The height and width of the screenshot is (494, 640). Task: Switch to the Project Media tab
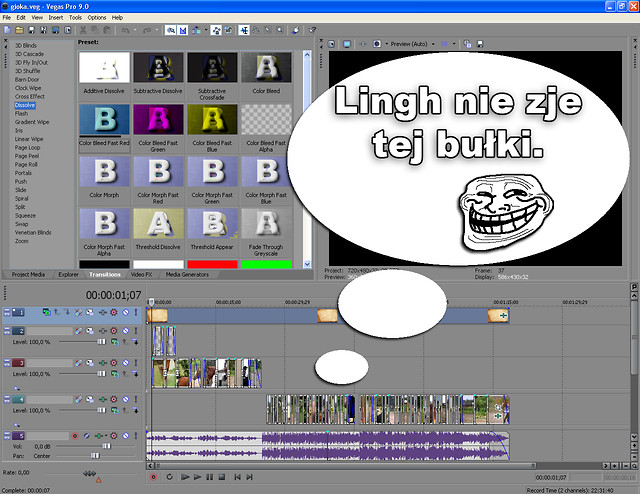(28, 274)
